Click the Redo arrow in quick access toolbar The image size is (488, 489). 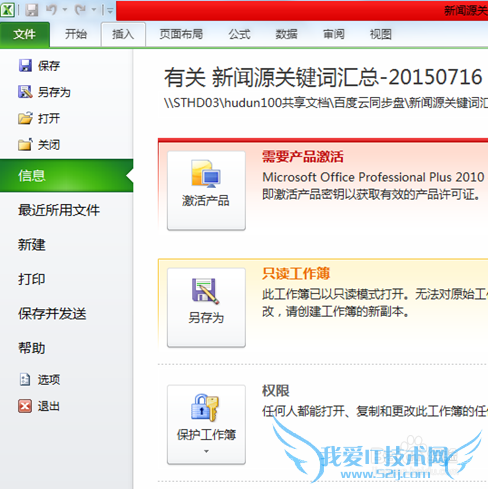81,10
